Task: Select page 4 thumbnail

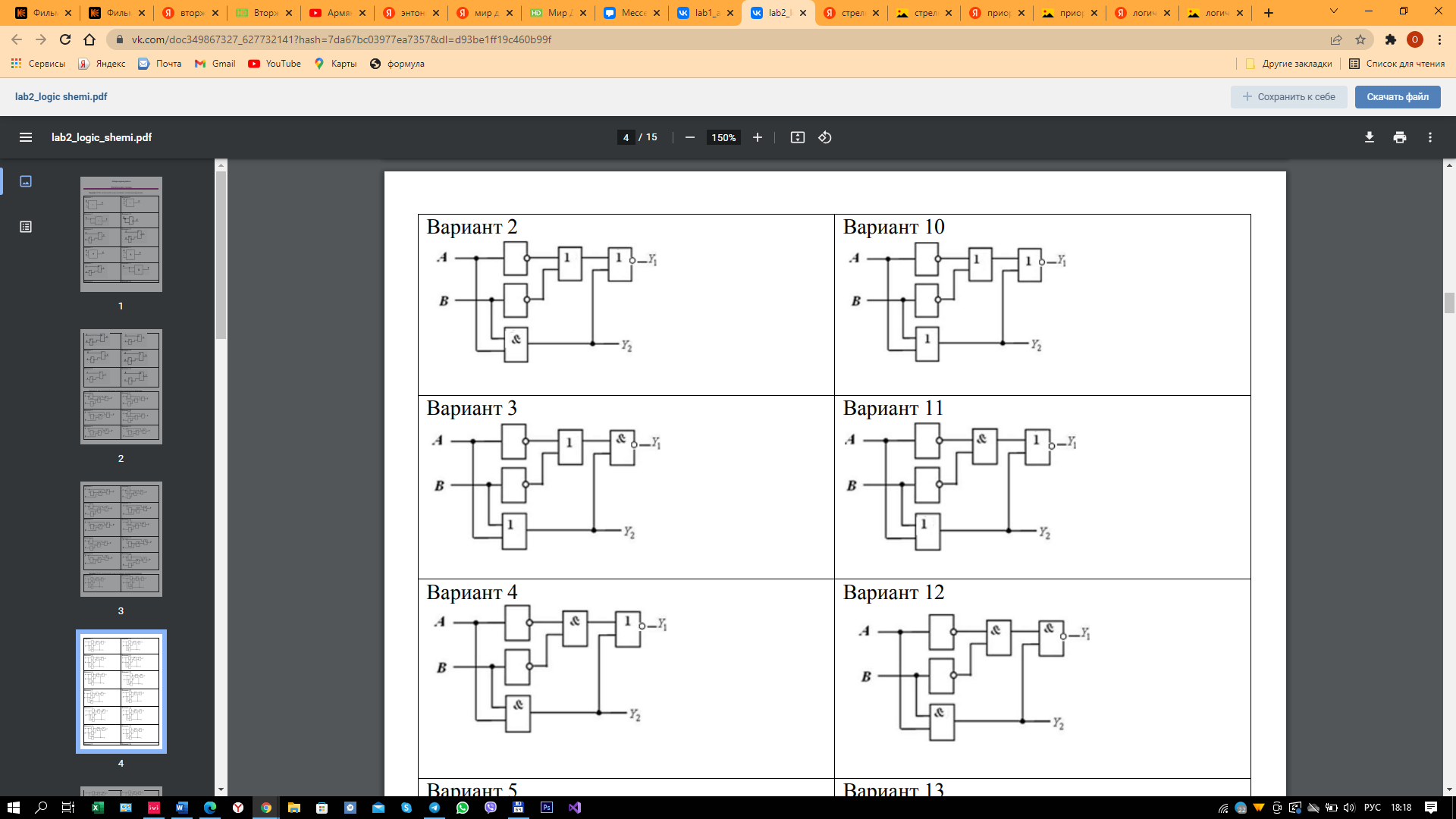Action: coord(121,692)
